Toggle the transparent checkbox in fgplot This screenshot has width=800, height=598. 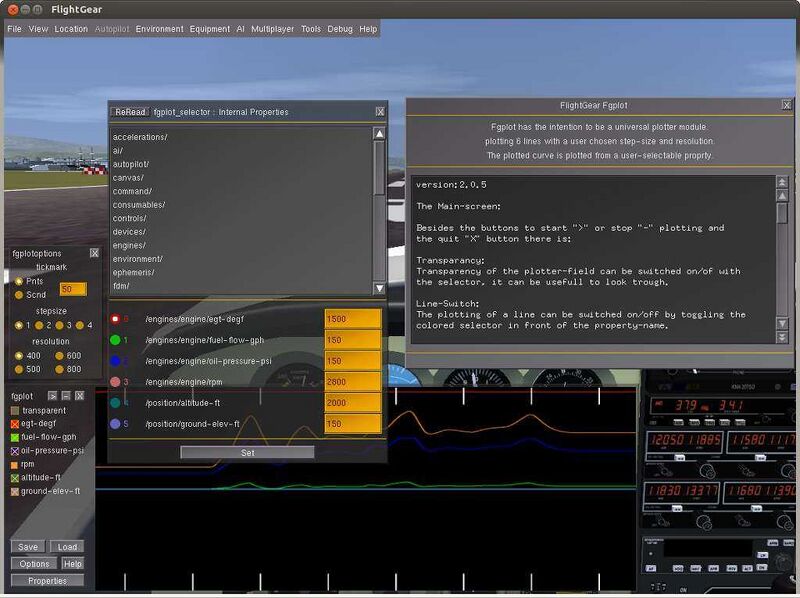pyautogui.click(x=15, y=411)
